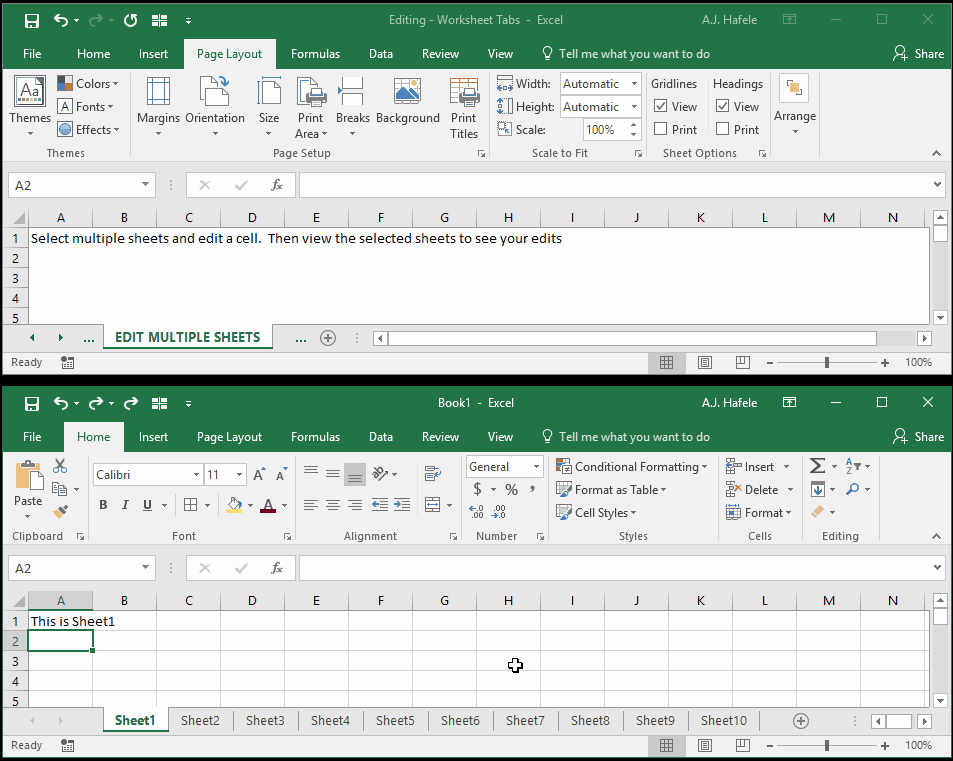The width and height of the screenshot is (953, 761).
Task: Open Conditional Formatting dropdown
Action: 632,466
